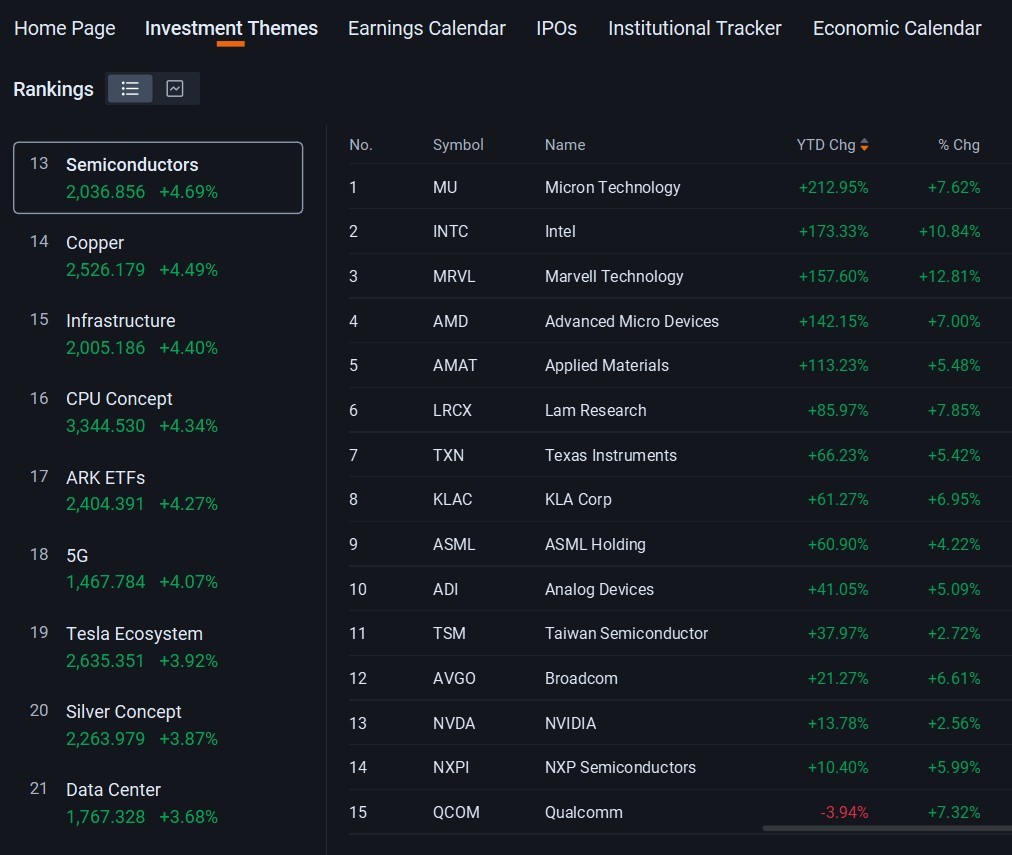The height and width of the screenshot is (855, 1012).
Task: Open the Silver Concept theme
Action: coord(158,725)
